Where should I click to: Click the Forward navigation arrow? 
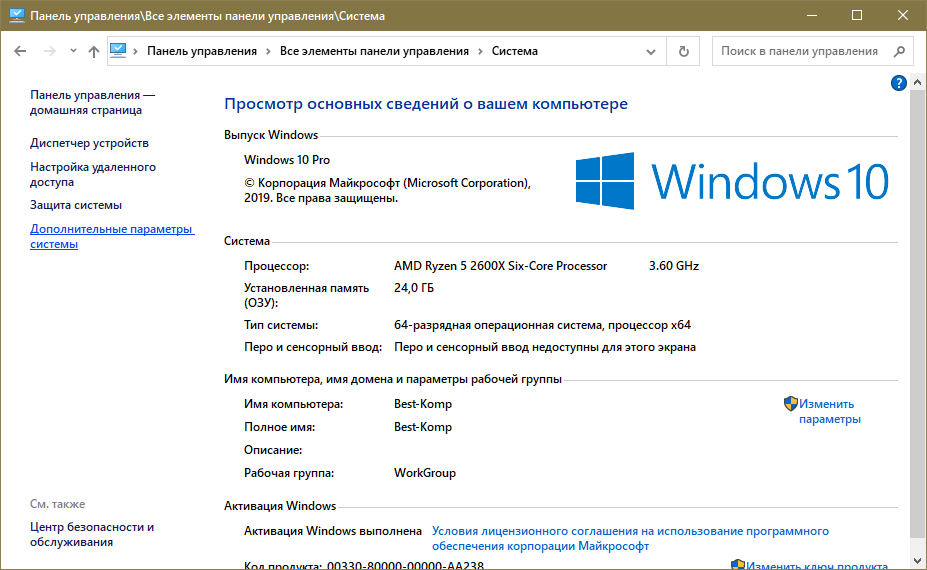coord(48,51)
